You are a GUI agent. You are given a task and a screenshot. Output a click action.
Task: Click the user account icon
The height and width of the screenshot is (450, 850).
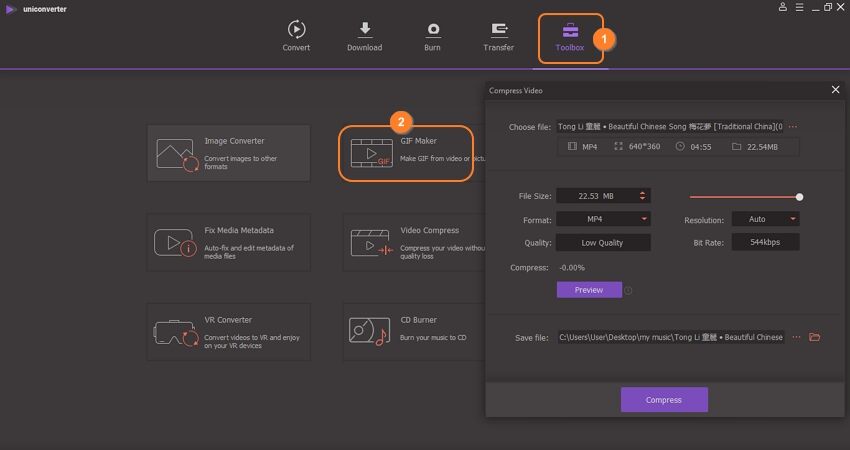coord(782,7)
